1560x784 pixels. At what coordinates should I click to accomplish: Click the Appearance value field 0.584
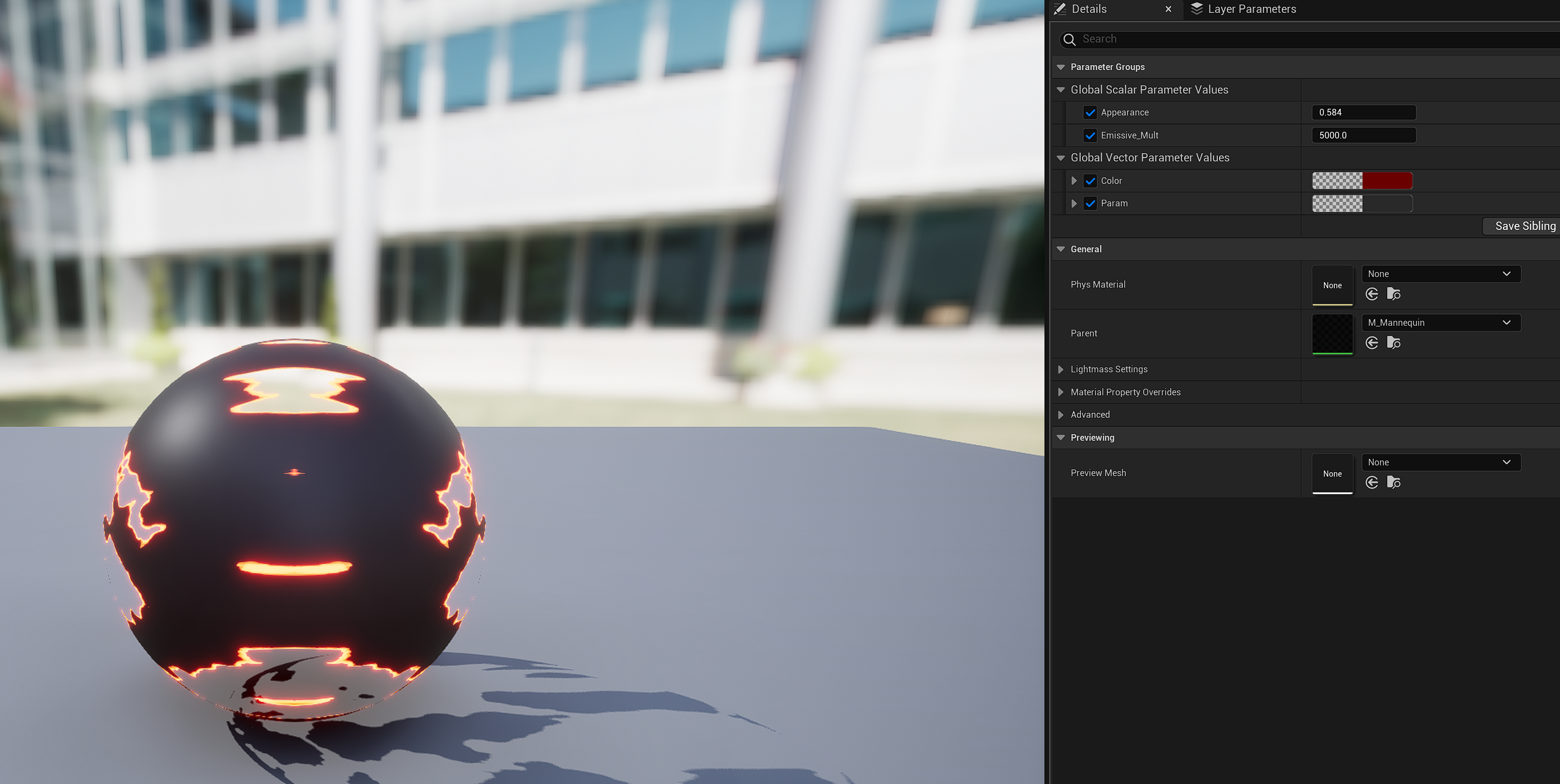pos(1363,113)
